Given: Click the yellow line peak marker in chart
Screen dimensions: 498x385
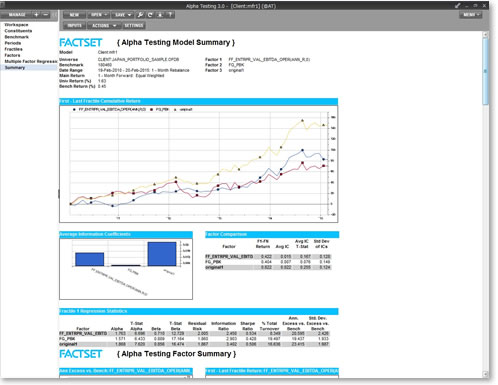Looking at the screenshot, I should (x=302, y=120).
